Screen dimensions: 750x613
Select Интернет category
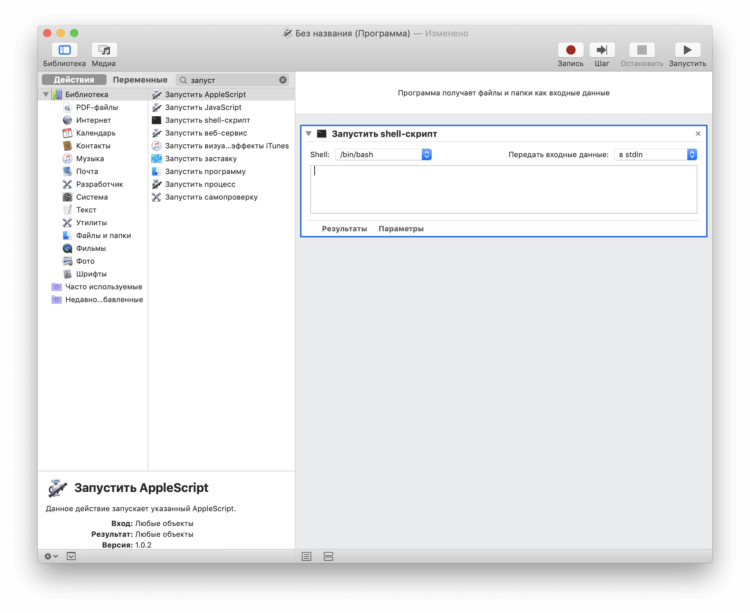point(93,120)
